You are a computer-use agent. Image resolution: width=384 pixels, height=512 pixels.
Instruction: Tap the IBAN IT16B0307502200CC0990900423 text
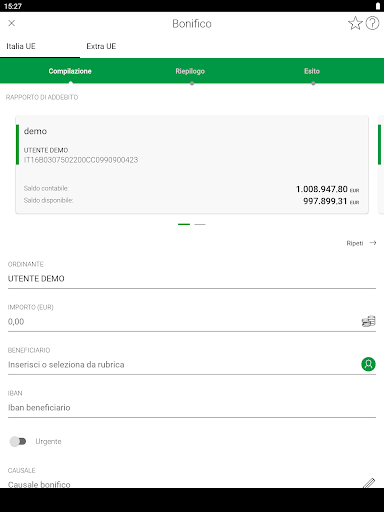pos(81,160)
